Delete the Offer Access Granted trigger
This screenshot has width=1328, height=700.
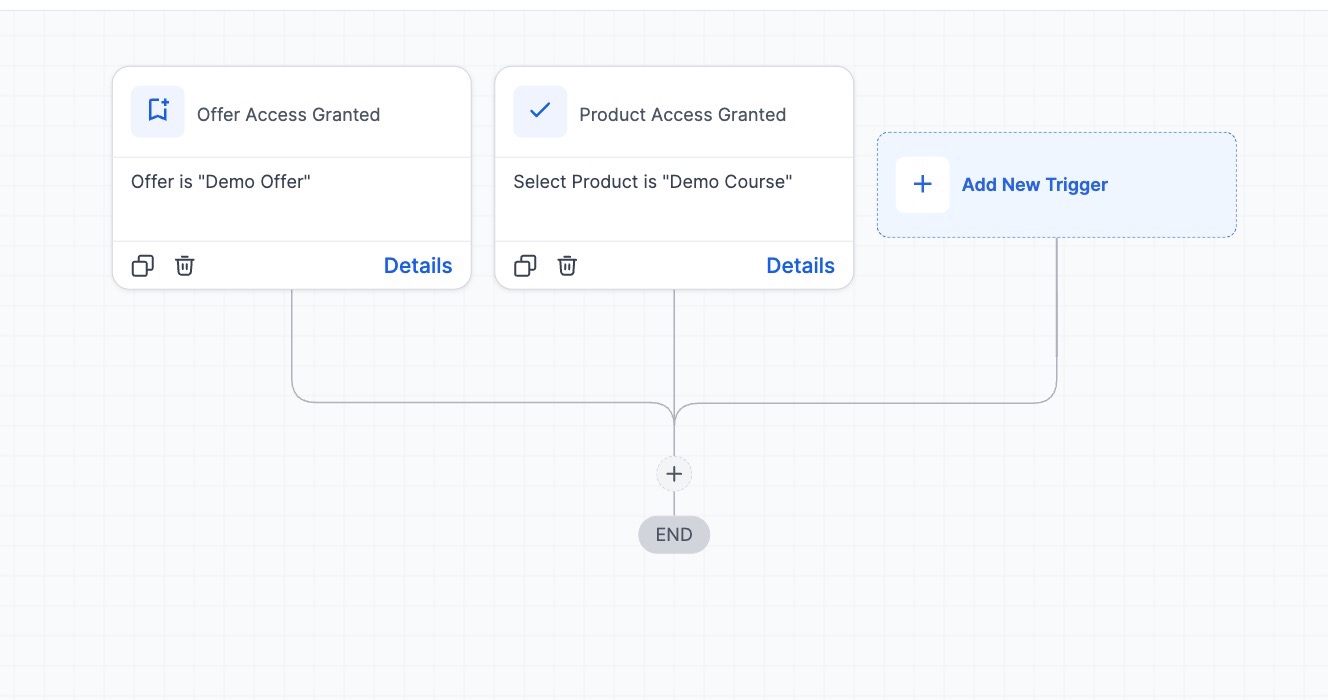[x=185, y=266]
